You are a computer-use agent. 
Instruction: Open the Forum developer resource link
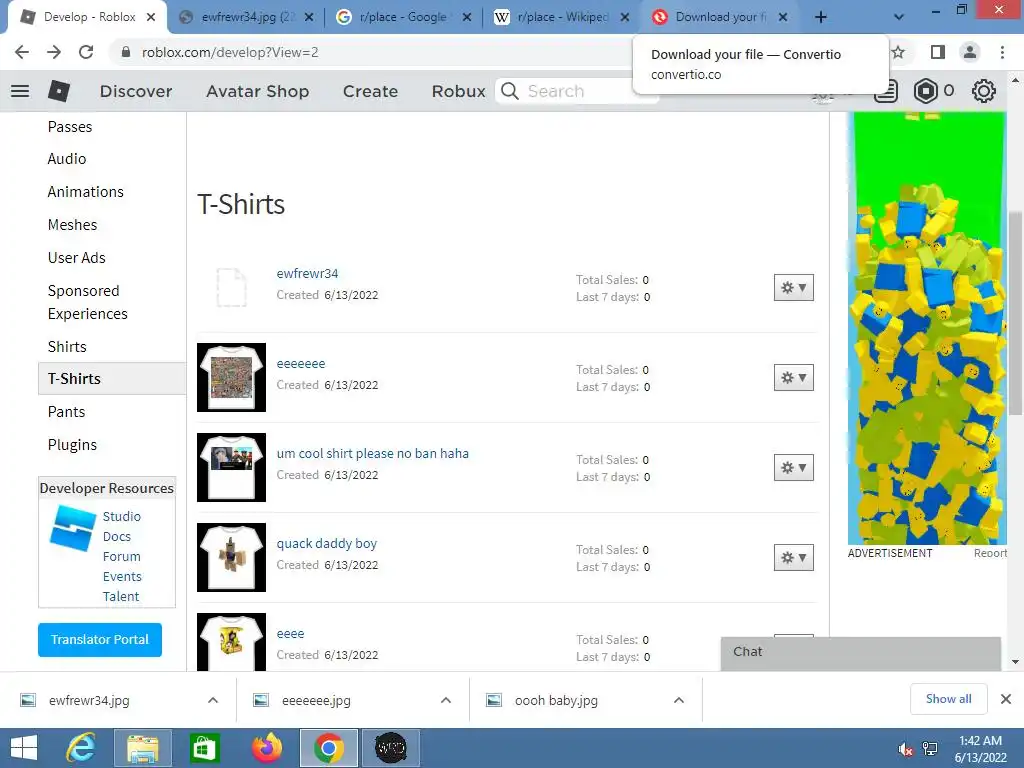pyautogui.click(x=121, y=556)
